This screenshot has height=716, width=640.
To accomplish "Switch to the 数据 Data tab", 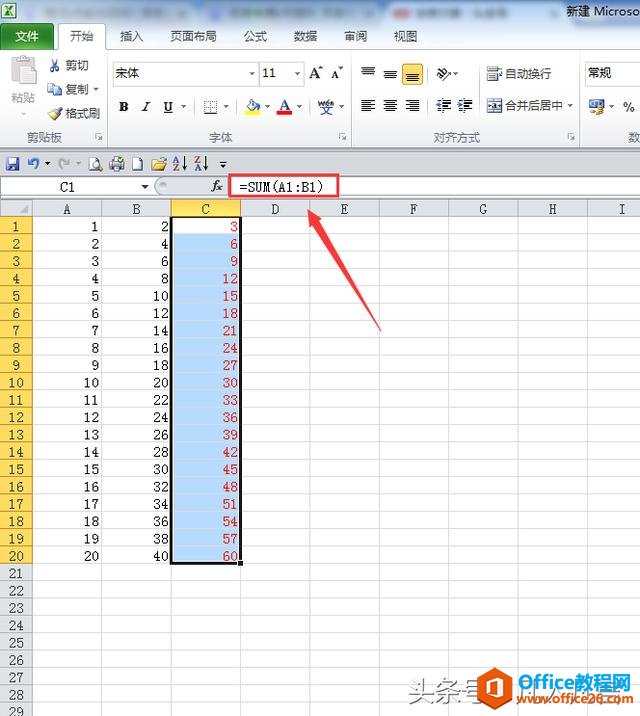I will pyautogui.click(x=305, y=36).
